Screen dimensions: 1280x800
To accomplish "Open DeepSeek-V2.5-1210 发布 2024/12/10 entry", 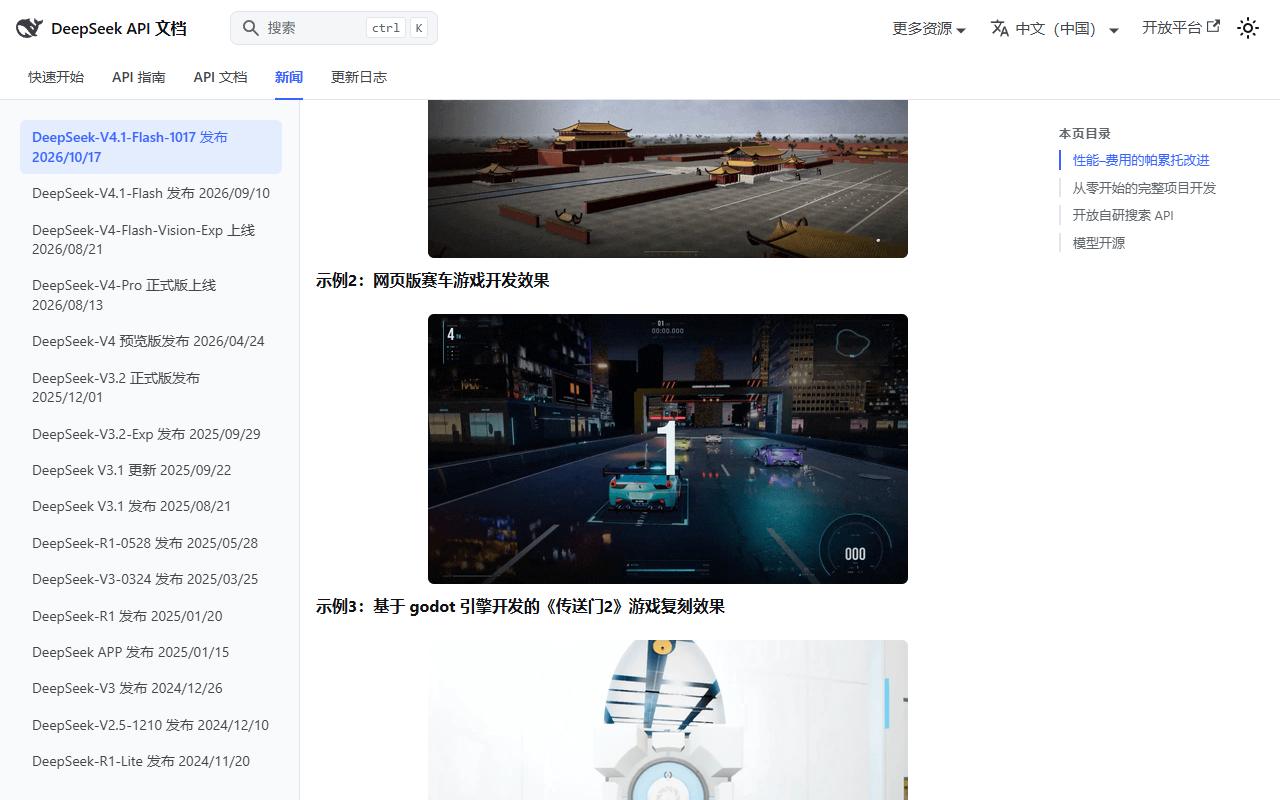I will (151, 725).
